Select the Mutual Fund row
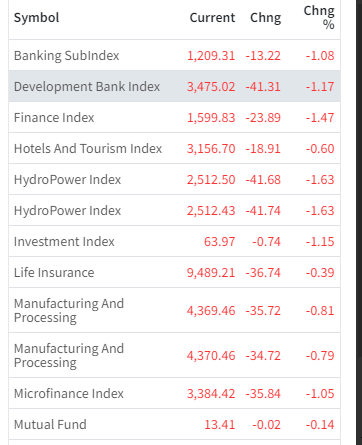 pos(174,424)
